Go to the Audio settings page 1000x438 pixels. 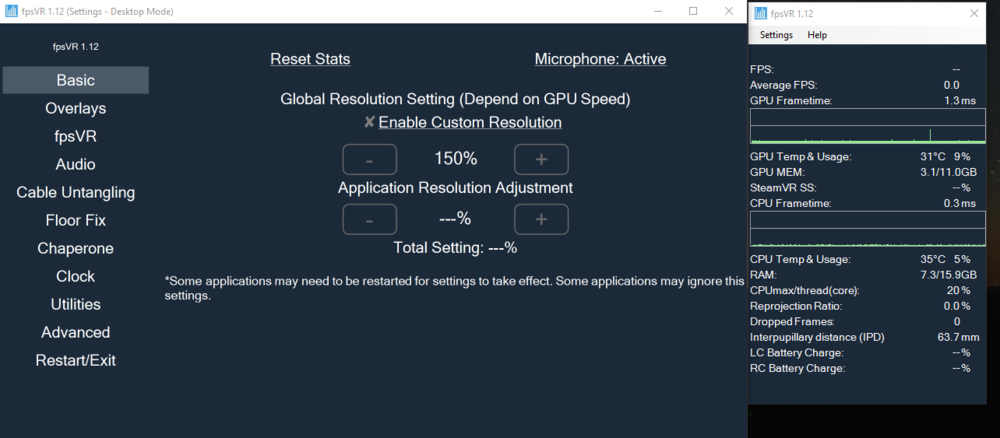pyautogui.click(x=76, y=164)
